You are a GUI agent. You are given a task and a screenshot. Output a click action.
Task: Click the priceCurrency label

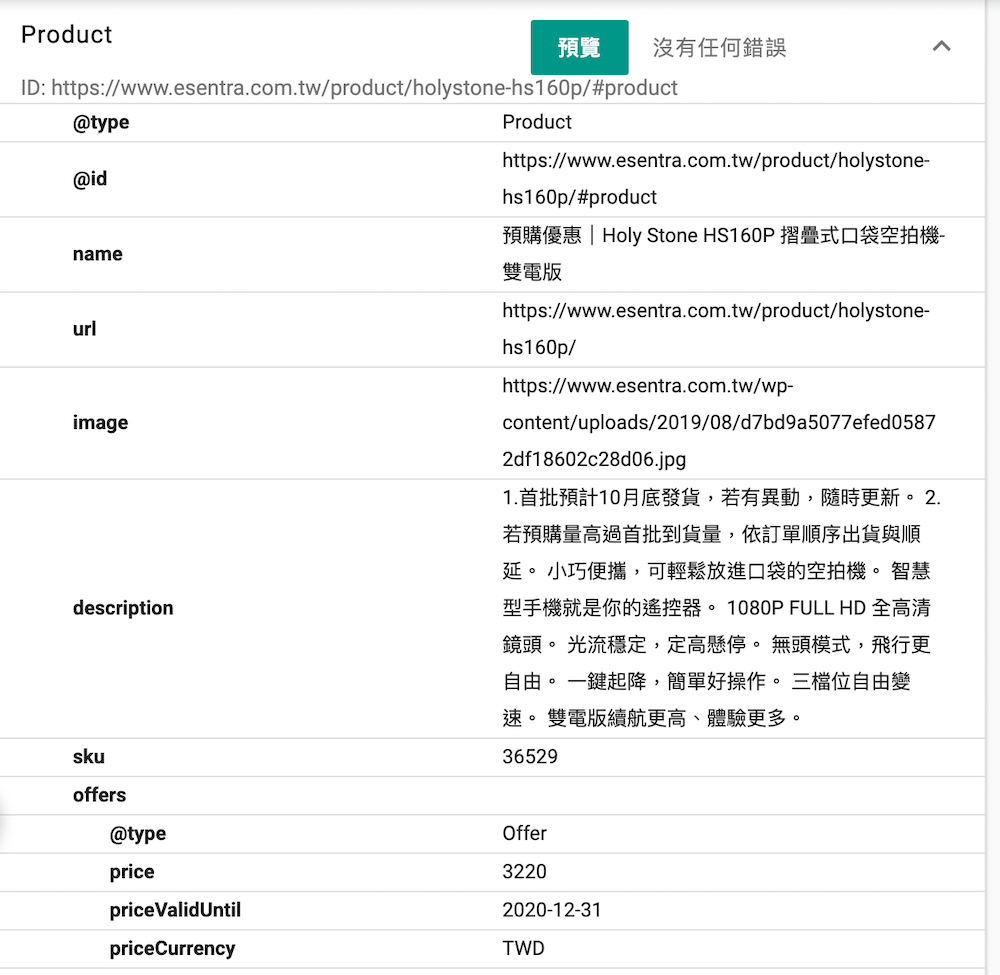pyautogui.click(x=172, y=949)
